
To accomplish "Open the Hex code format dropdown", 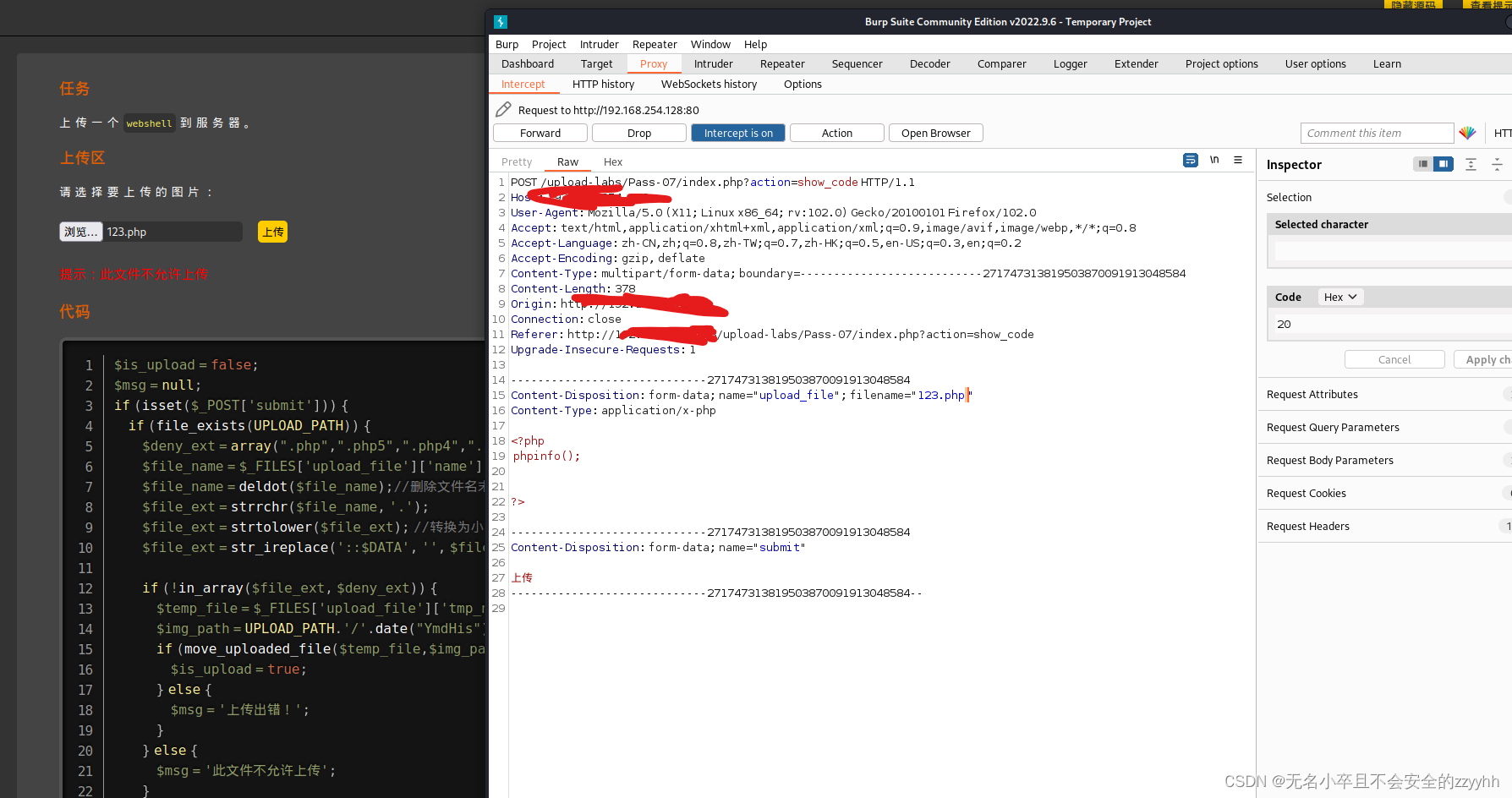I will pyautogui.click(x=1340, y=297).
